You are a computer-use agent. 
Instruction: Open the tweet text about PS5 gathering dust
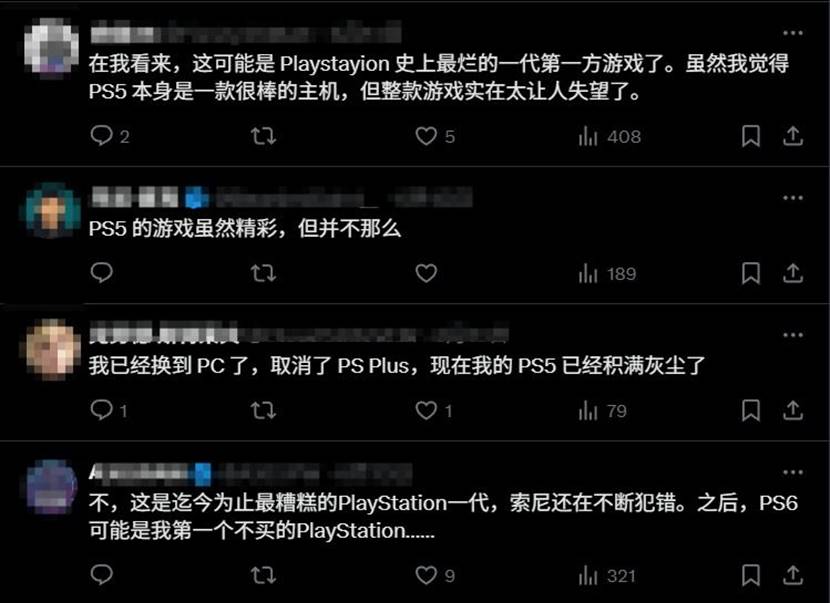point(396,366)
